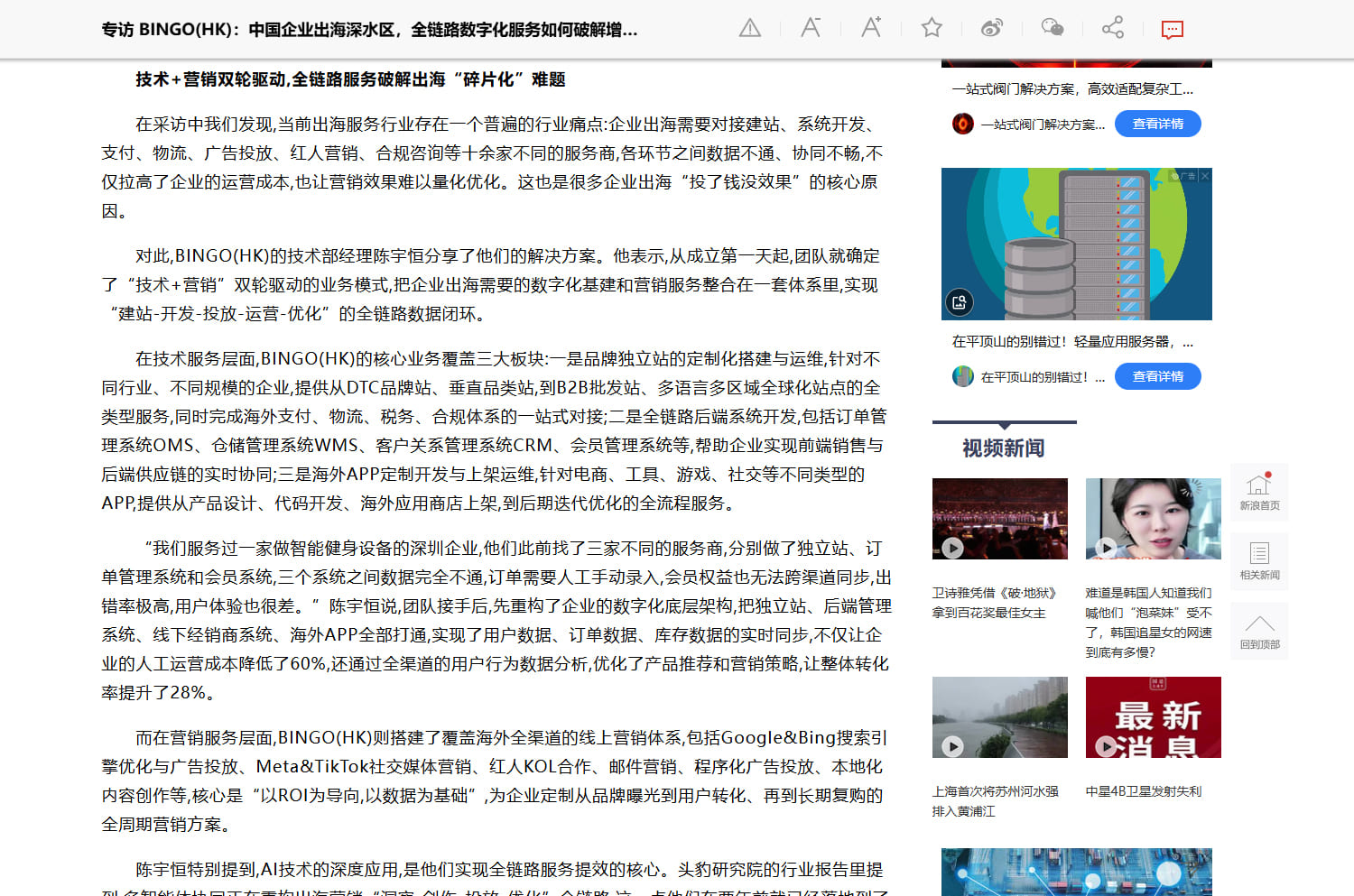
Task: Click the article title in top bar
Action: [370, 30]
